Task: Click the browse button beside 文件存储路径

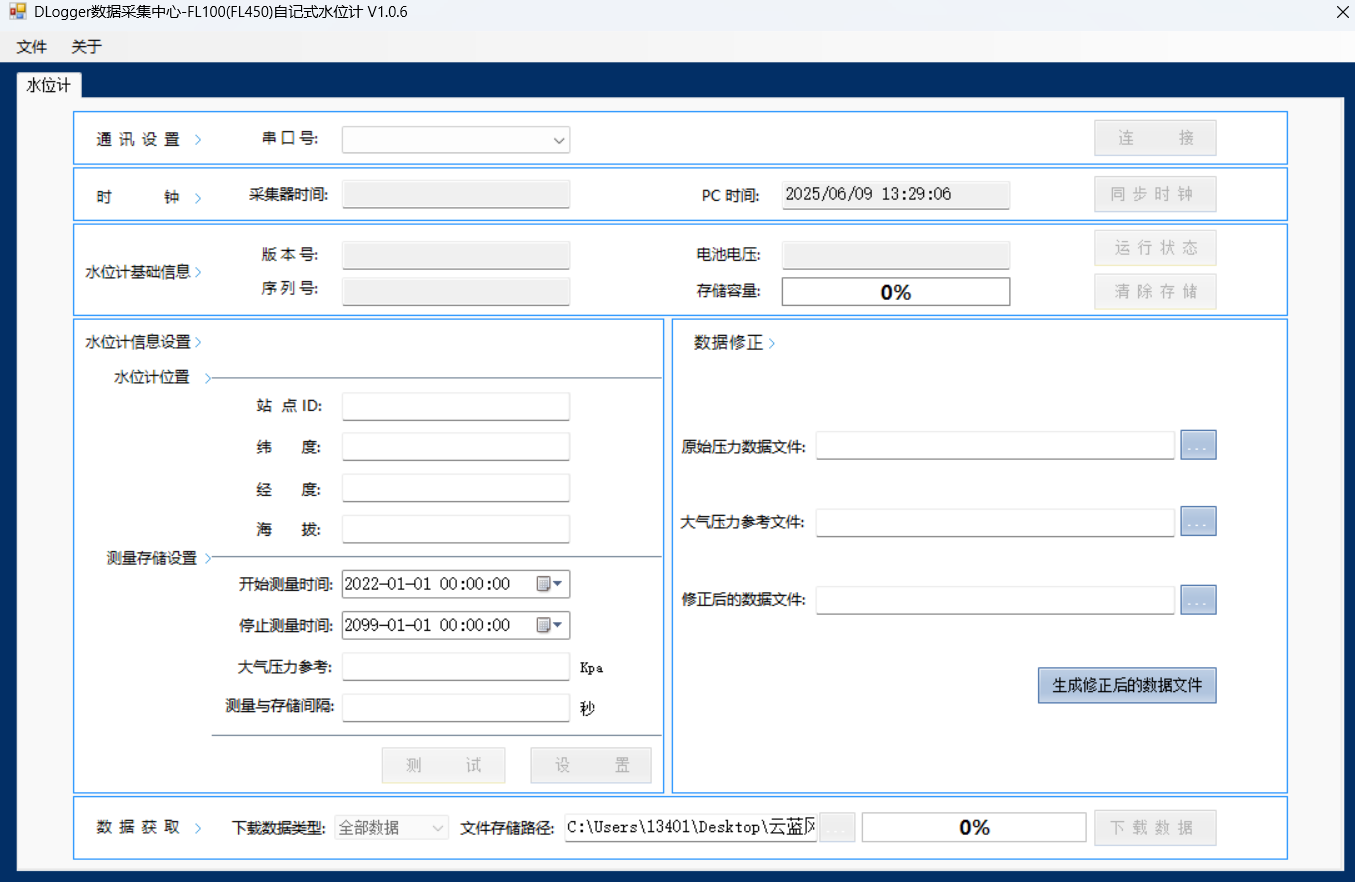Action: (838, 828)
